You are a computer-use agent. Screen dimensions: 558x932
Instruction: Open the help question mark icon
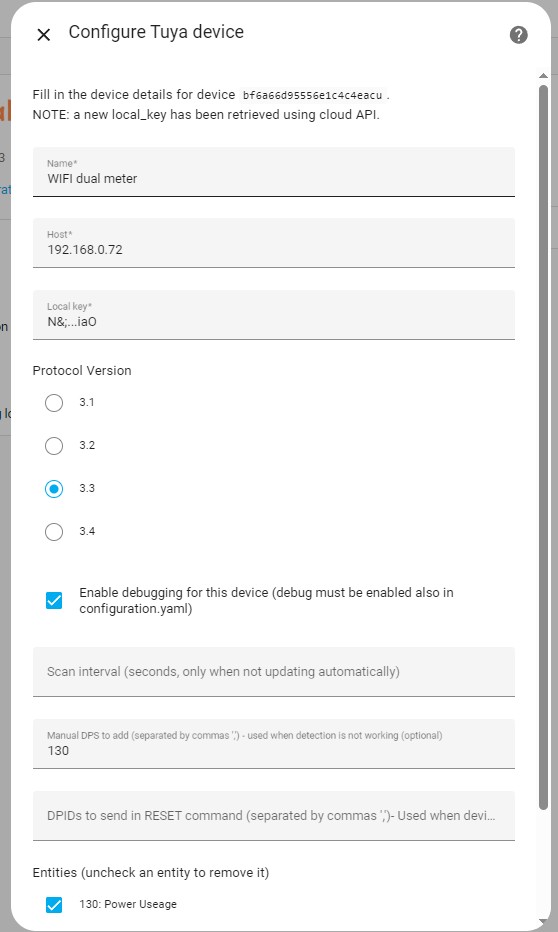[519, 35]
